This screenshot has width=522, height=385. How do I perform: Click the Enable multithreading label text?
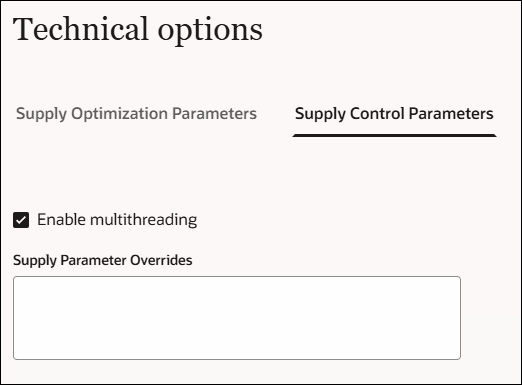tap(117, 220)
